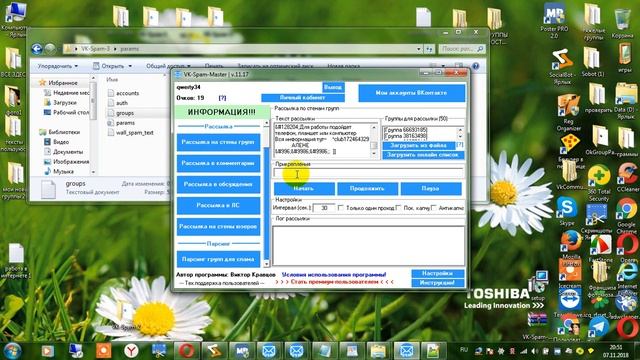Select Рассылка на стены групп
The image size is (640, 360).
tap(218, 142)
